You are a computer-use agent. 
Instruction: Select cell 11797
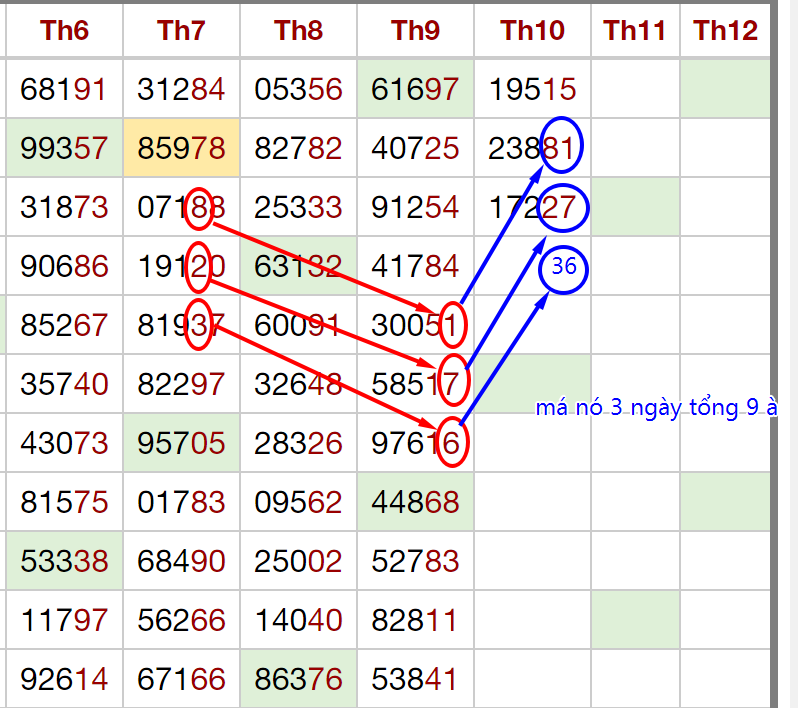tap(64, 620)
